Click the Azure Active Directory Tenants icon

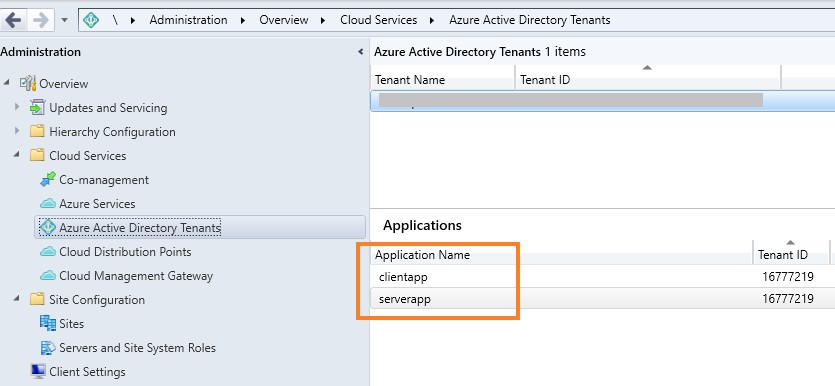coord(48,227)
